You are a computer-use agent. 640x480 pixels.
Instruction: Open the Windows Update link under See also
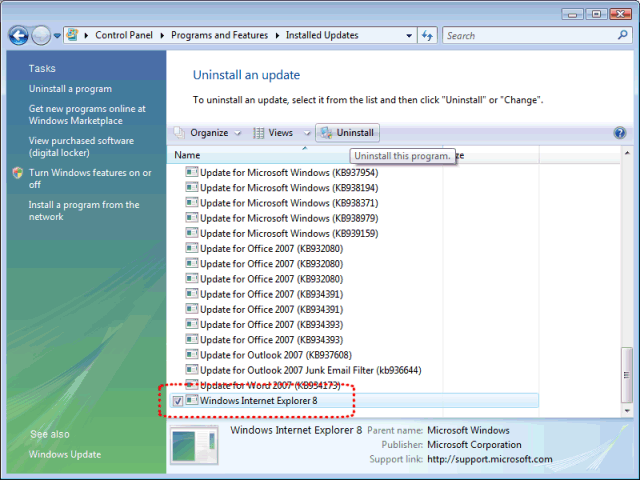[x=65, y=454]
